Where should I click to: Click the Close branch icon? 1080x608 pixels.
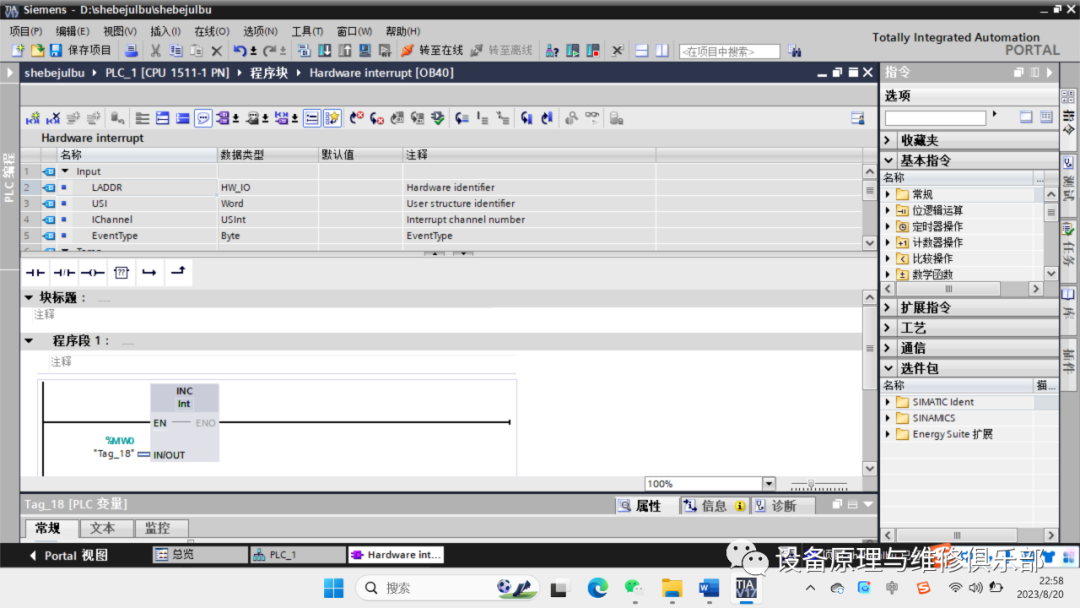click(x=177, y=272)
